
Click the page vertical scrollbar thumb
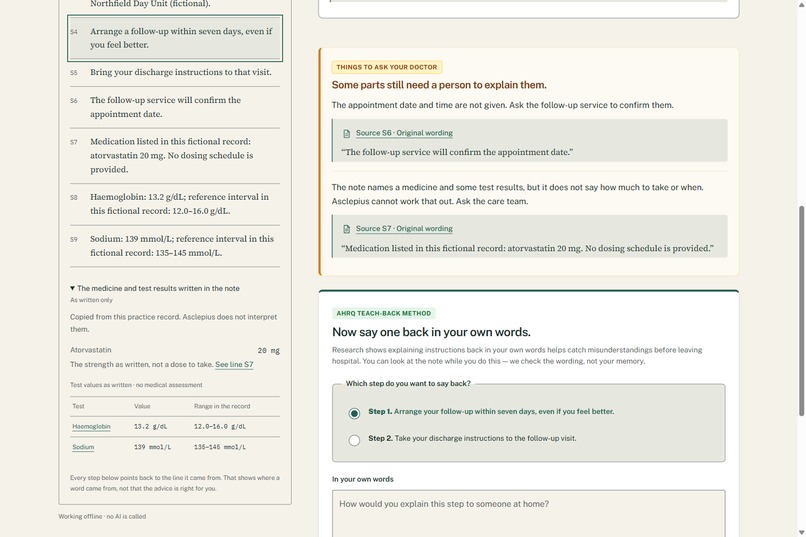coord(801,311)
